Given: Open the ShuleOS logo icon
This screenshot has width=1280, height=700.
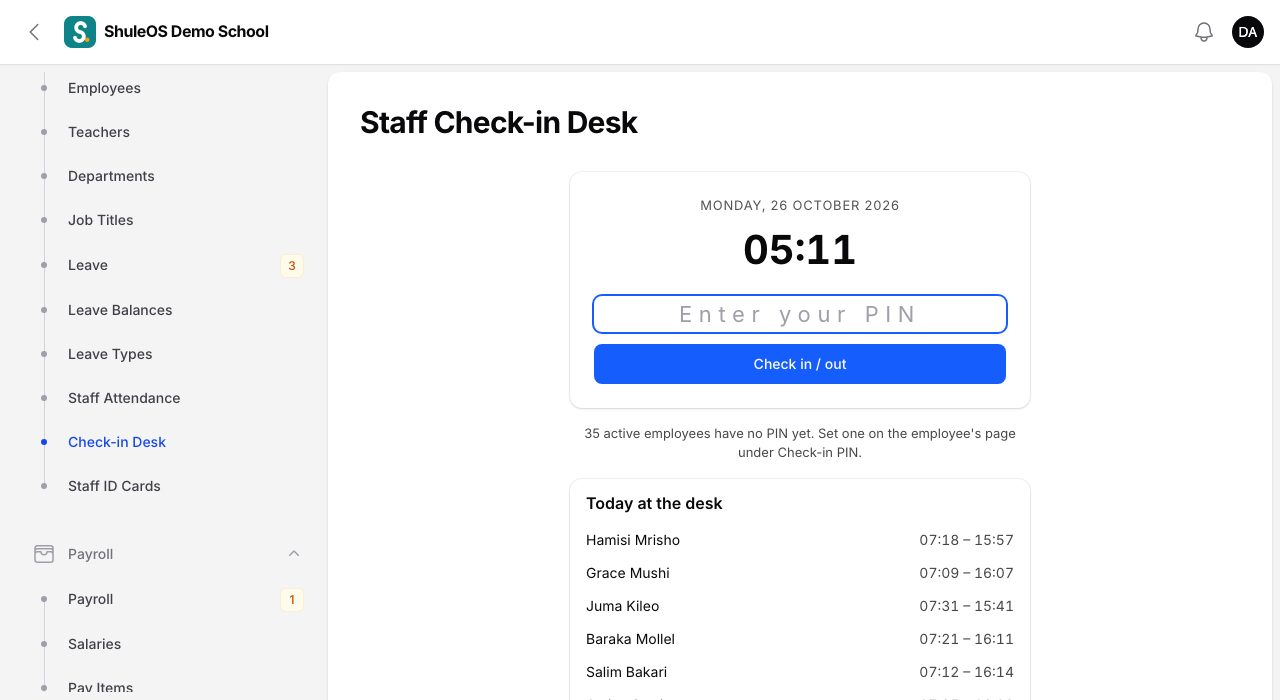Looking at the screenshot, I should point(80,32).
